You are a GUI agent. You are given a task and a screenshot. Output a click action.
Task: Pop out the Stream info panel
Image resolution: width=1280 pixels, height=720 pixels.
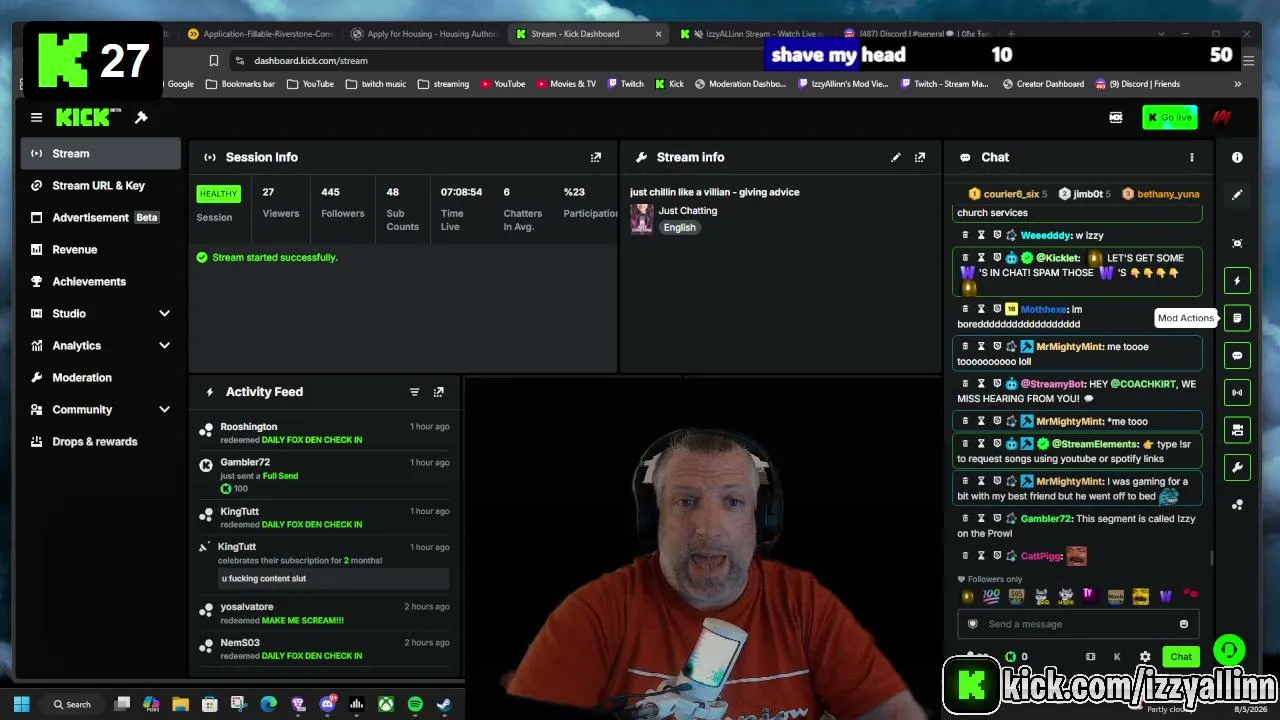tap(920, 157)
